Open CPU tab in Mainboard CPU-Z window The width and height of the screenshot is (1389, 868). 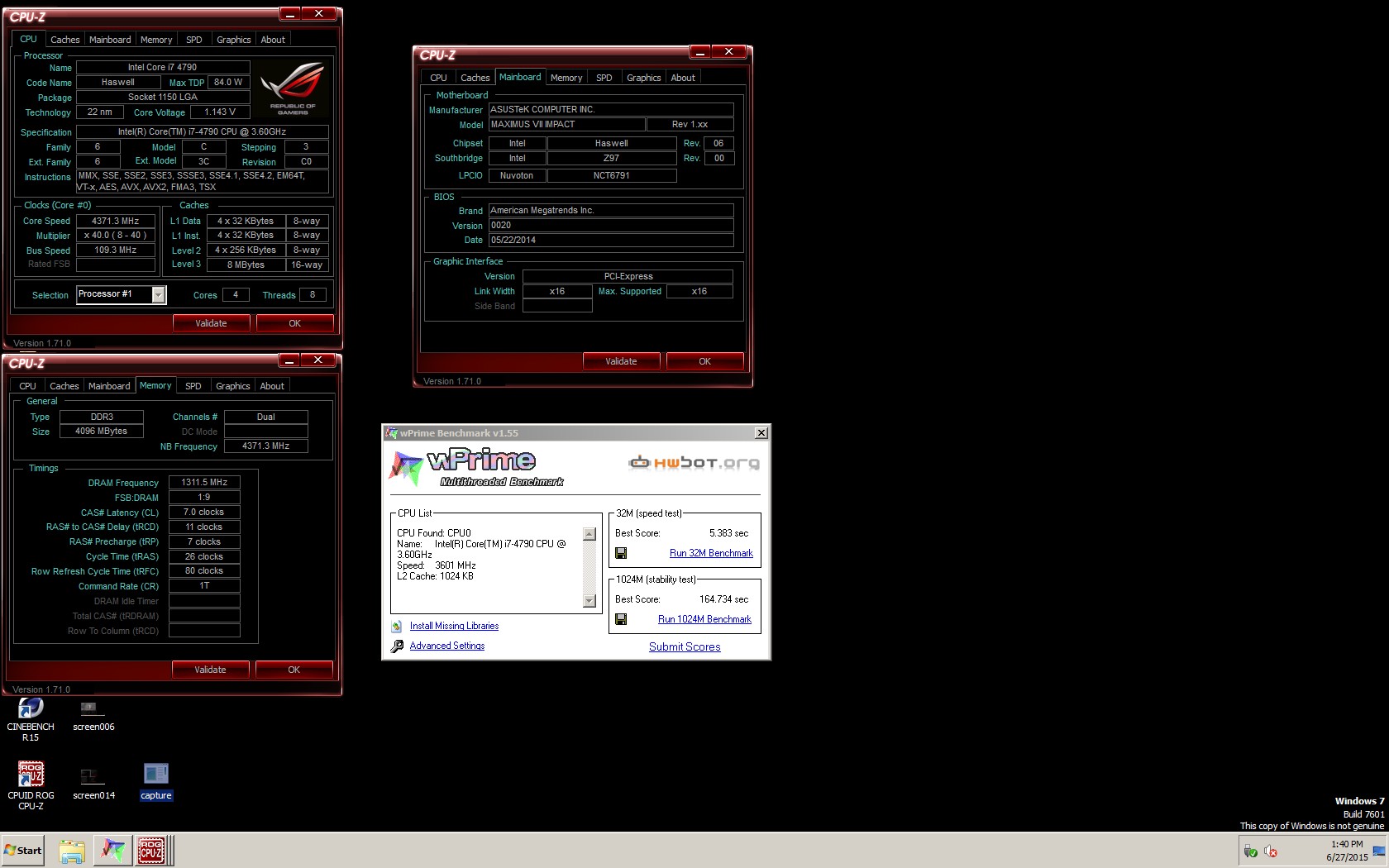(x=438, y=78)
